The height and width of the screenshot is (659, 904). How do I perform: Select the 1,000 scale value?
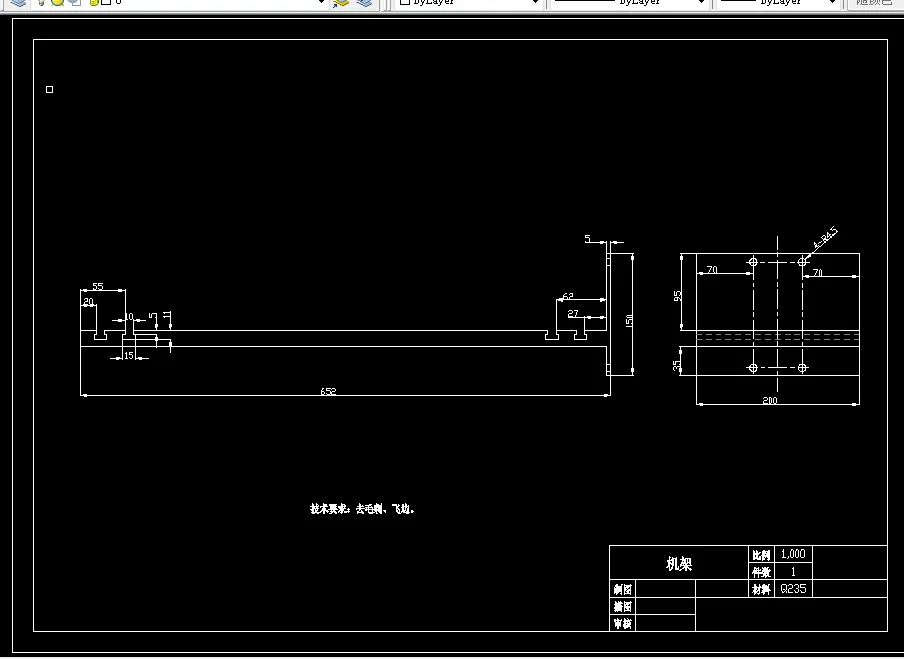click(x=793, y=554)
